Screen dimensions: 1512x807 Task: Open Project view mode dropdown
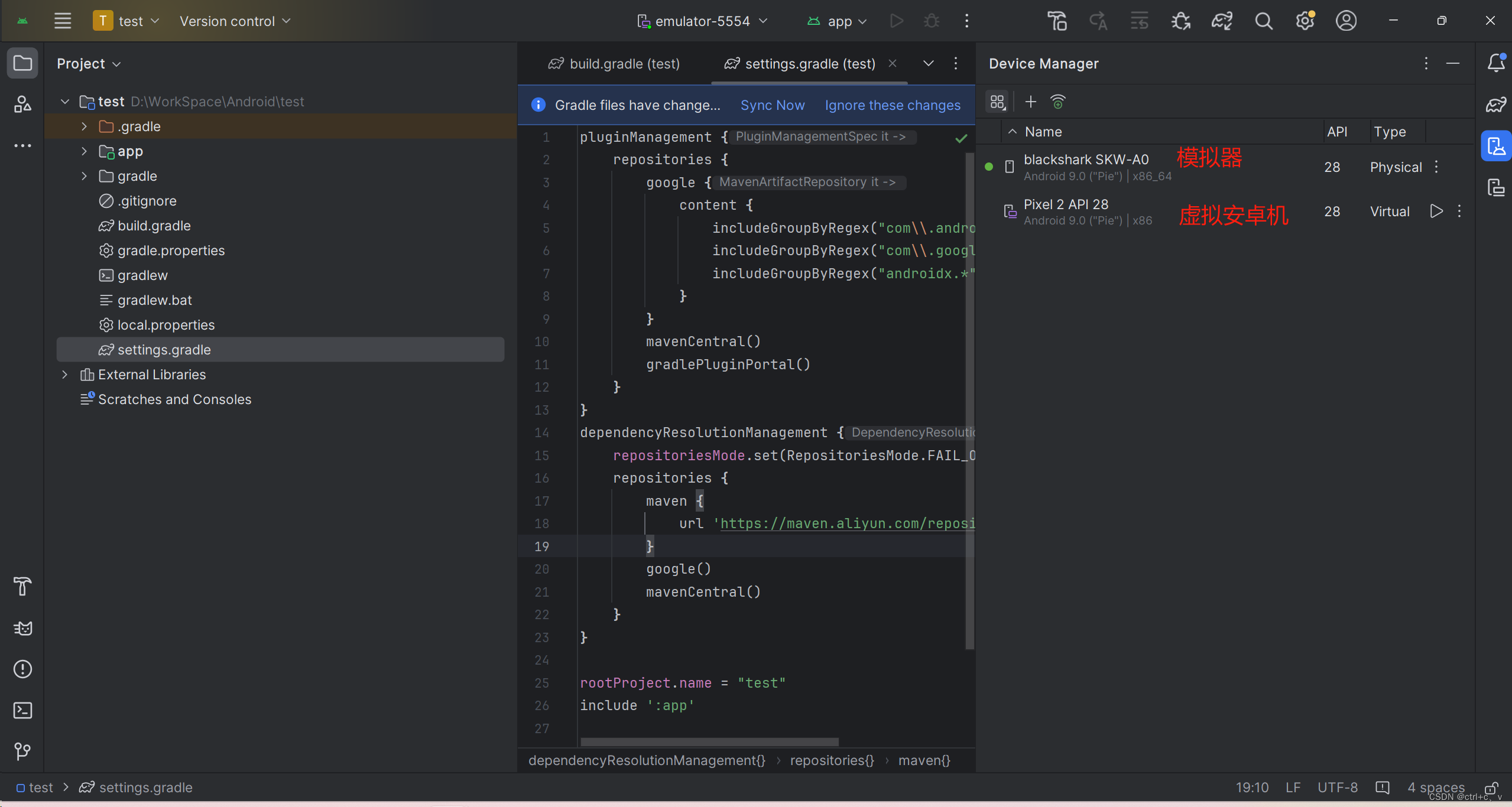coord(89,63)
